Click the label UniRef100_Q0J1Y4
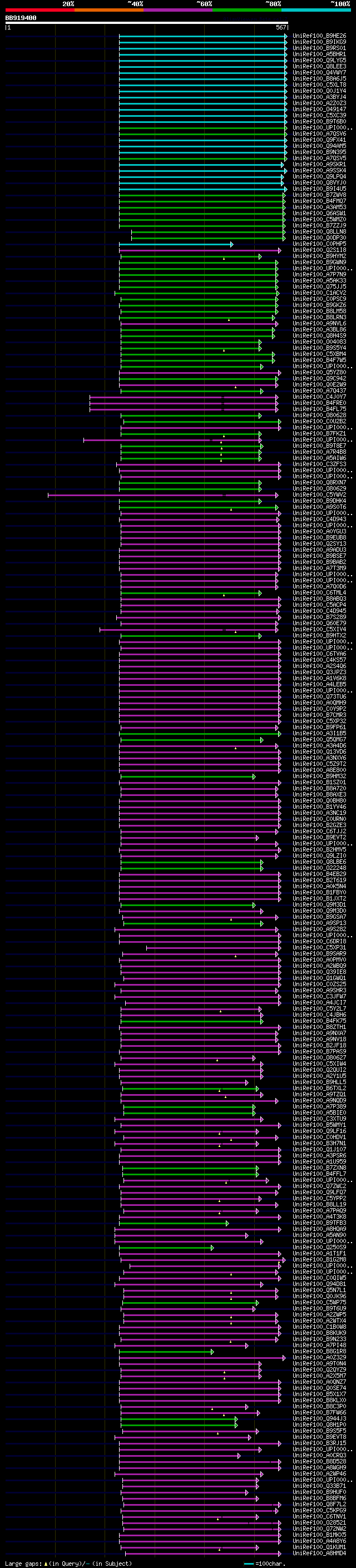 click(319, 91)
